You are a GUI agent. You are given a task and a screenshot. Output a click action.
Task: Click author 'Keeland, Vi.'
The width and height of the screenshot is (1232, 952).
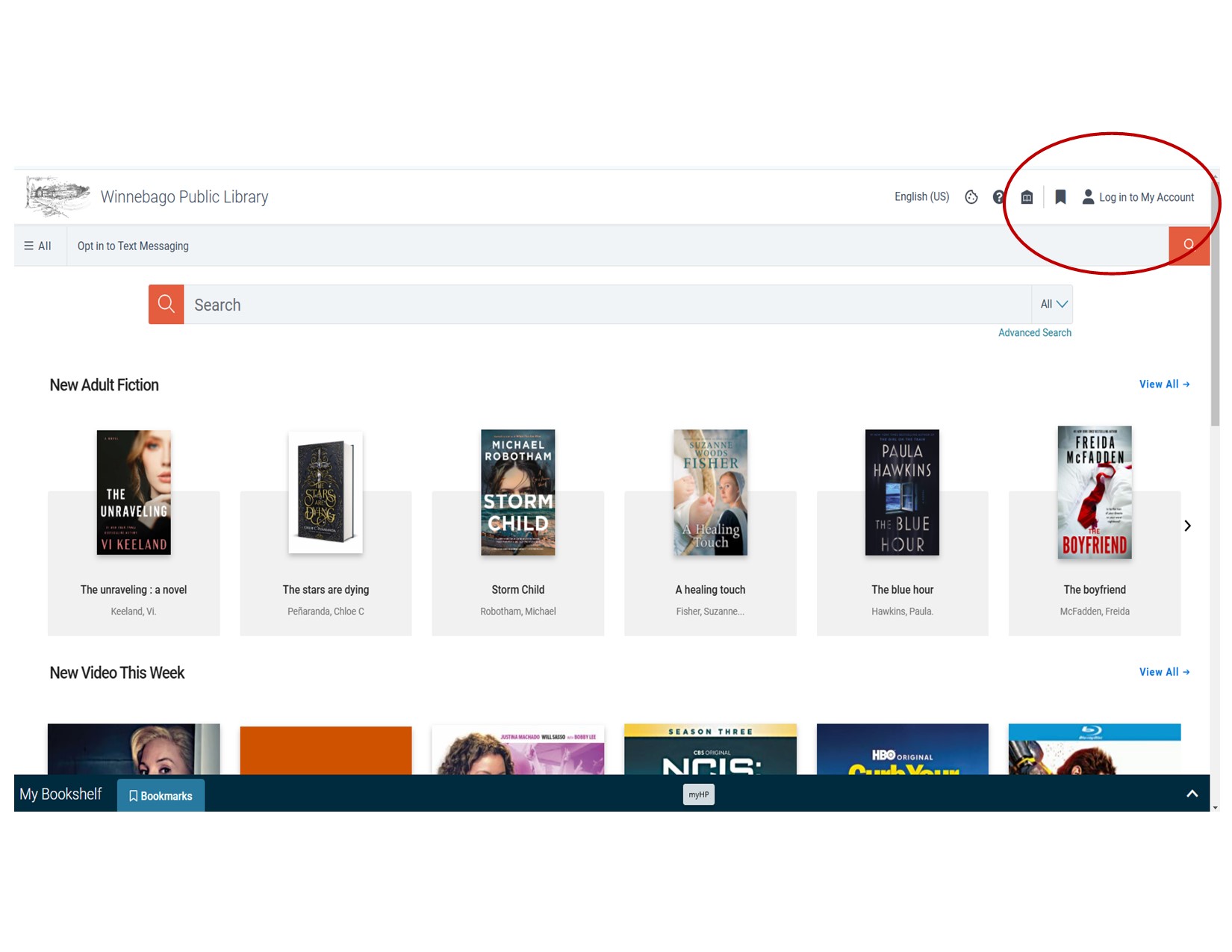tap(134, 612)
